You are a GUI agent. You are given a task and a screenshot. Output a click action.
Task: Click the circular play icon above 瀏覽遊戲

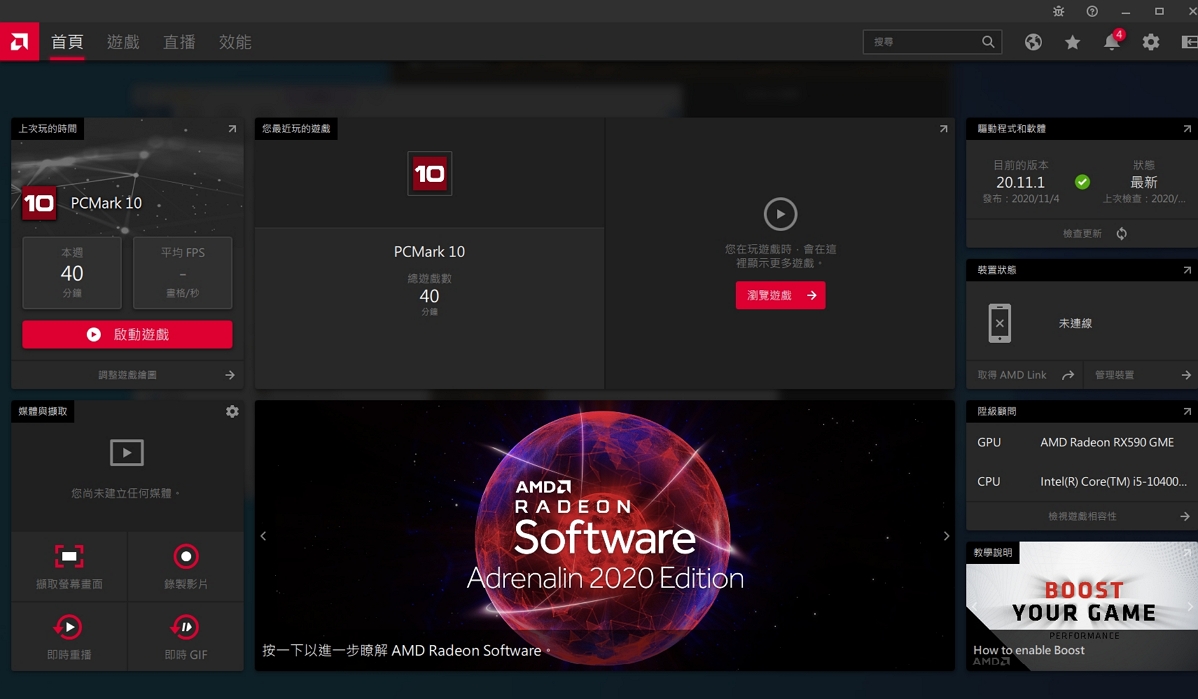(x=780, y=214)
